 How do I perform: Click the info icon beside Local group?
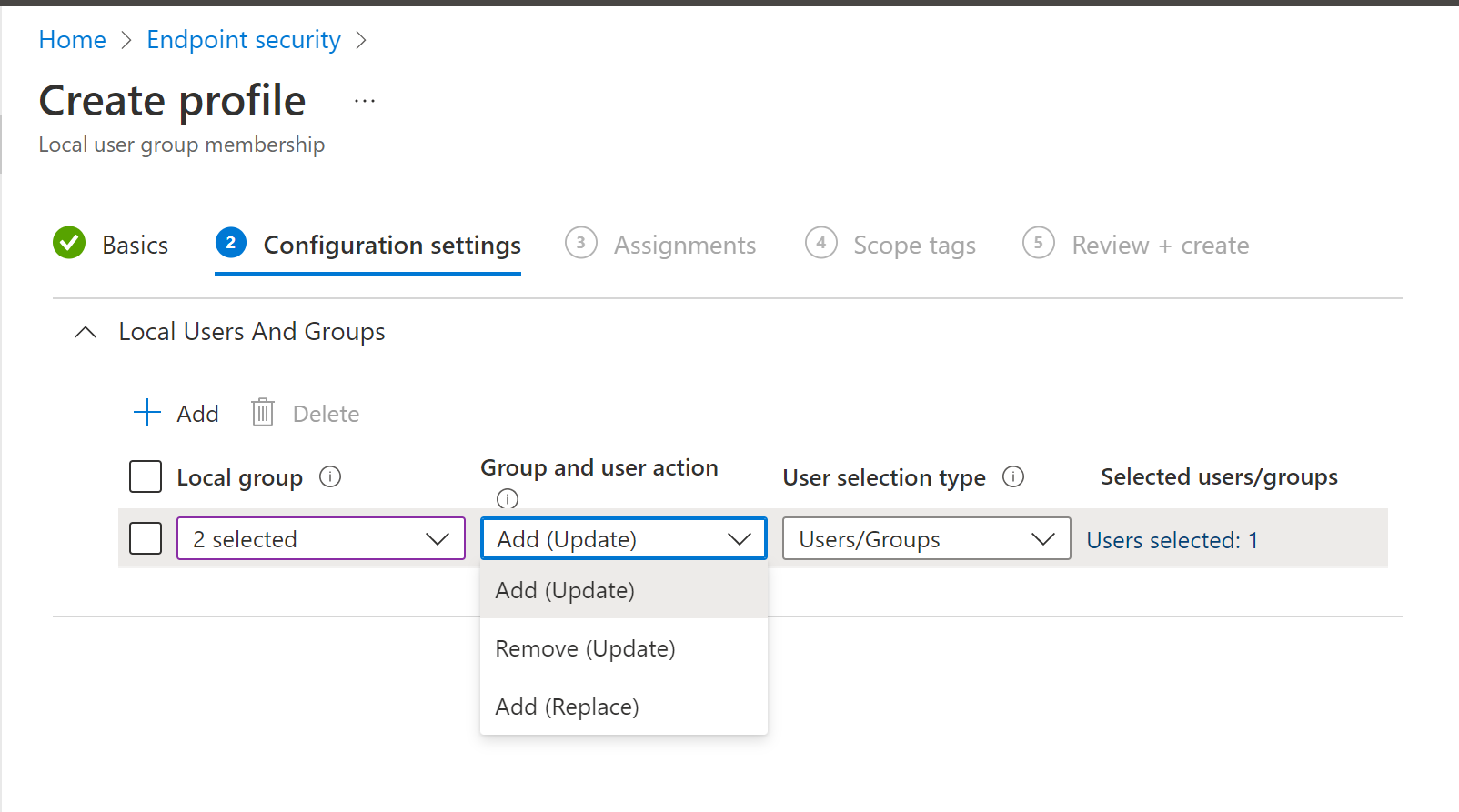pos(330,477)
